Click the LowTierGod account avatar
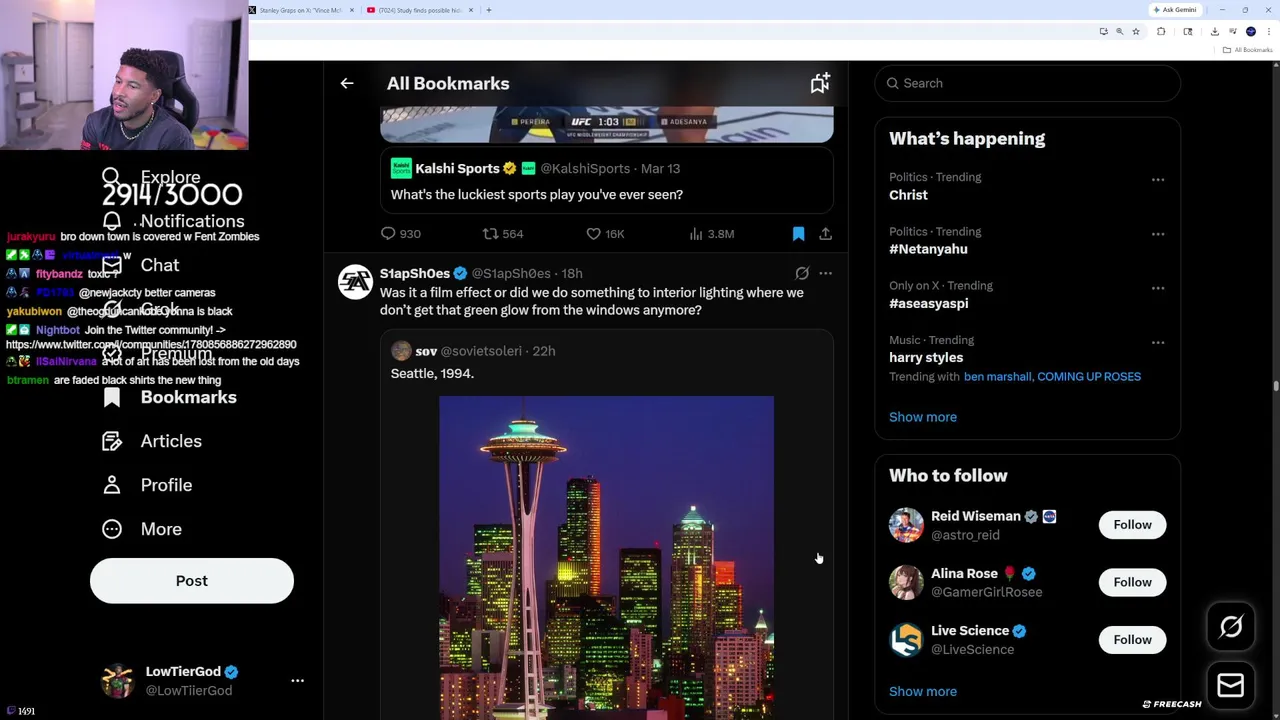Viewport: 1280px width, 720px height. coord(117,680)
